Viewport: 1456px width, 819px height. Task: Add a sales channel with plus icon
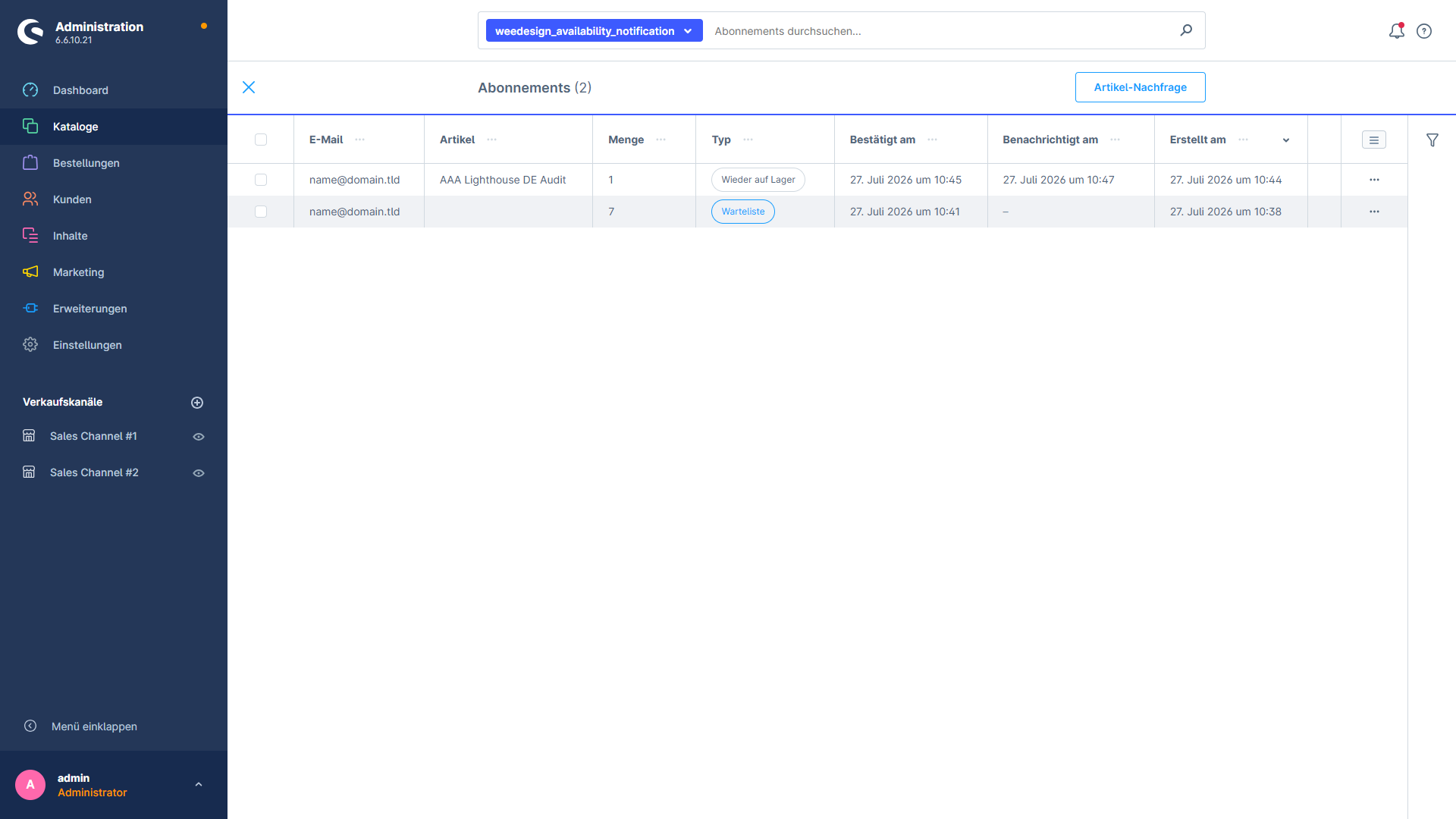(197, 403)
